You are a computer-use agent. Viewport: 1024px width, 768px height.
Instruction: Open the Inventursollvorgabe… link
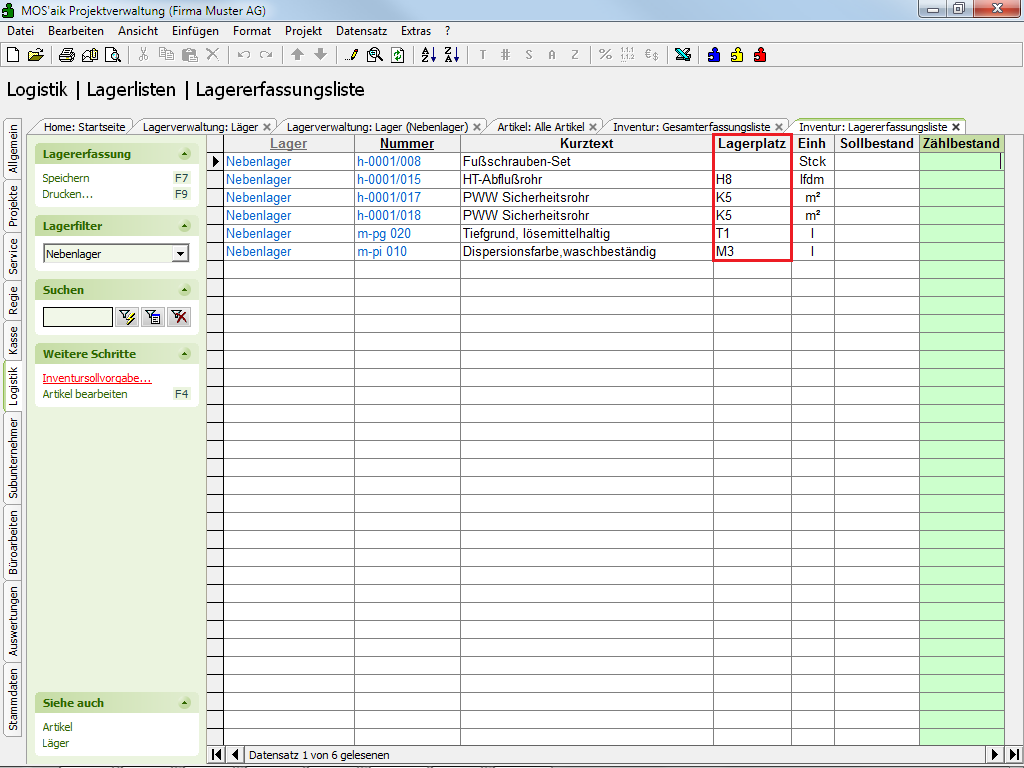point(97,378)
